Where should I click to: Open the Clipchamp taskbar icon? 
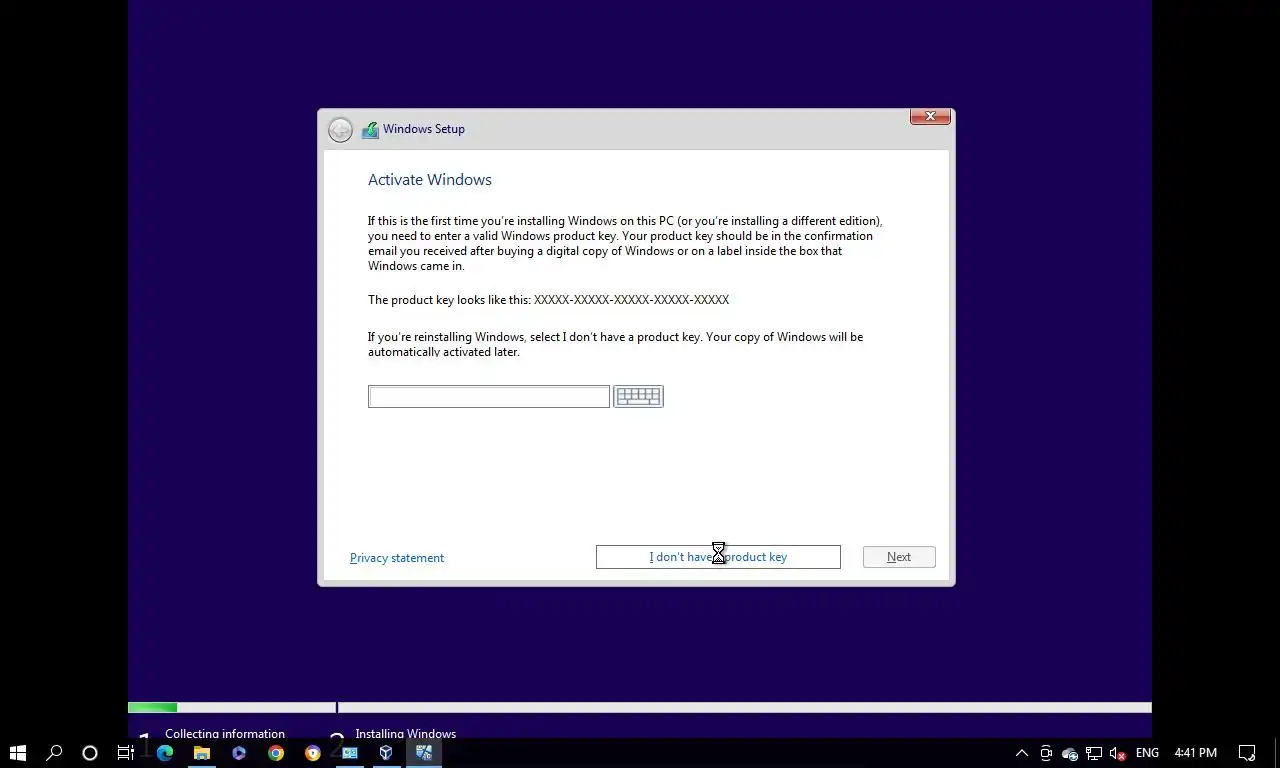coord(239,753)
